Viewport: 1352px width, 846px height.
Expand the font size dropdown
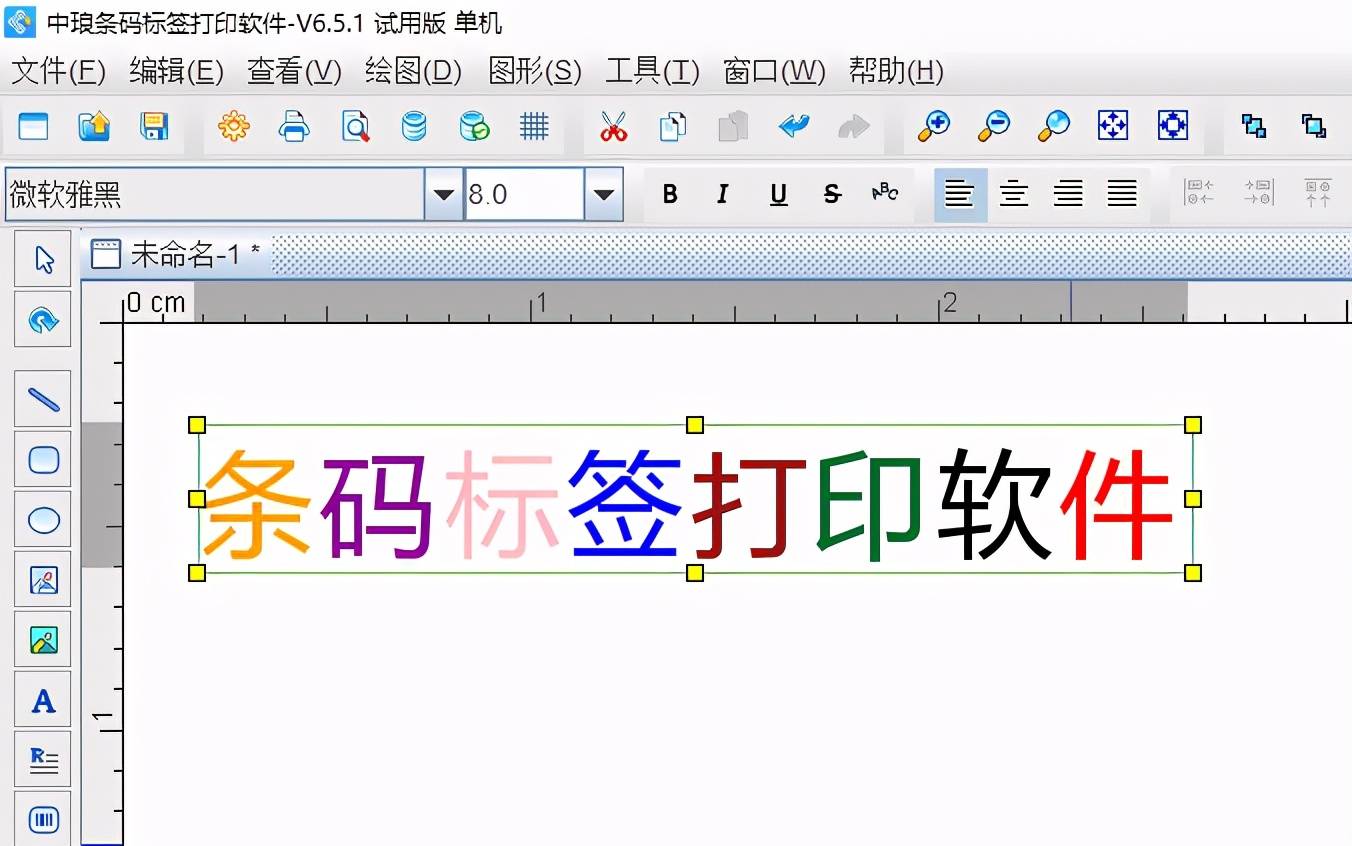click(x=604, y=194)
